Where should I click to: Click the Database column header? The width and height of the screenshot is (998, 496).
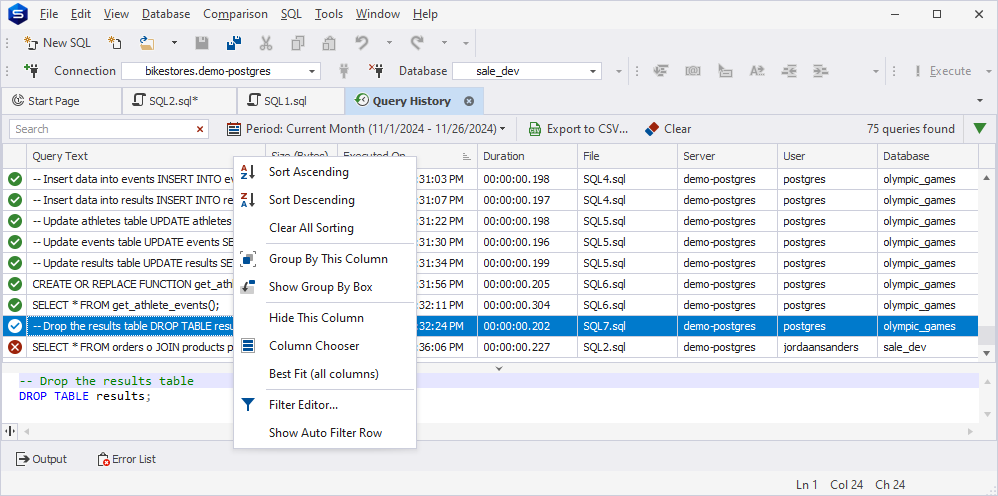(x=927, y=156)
